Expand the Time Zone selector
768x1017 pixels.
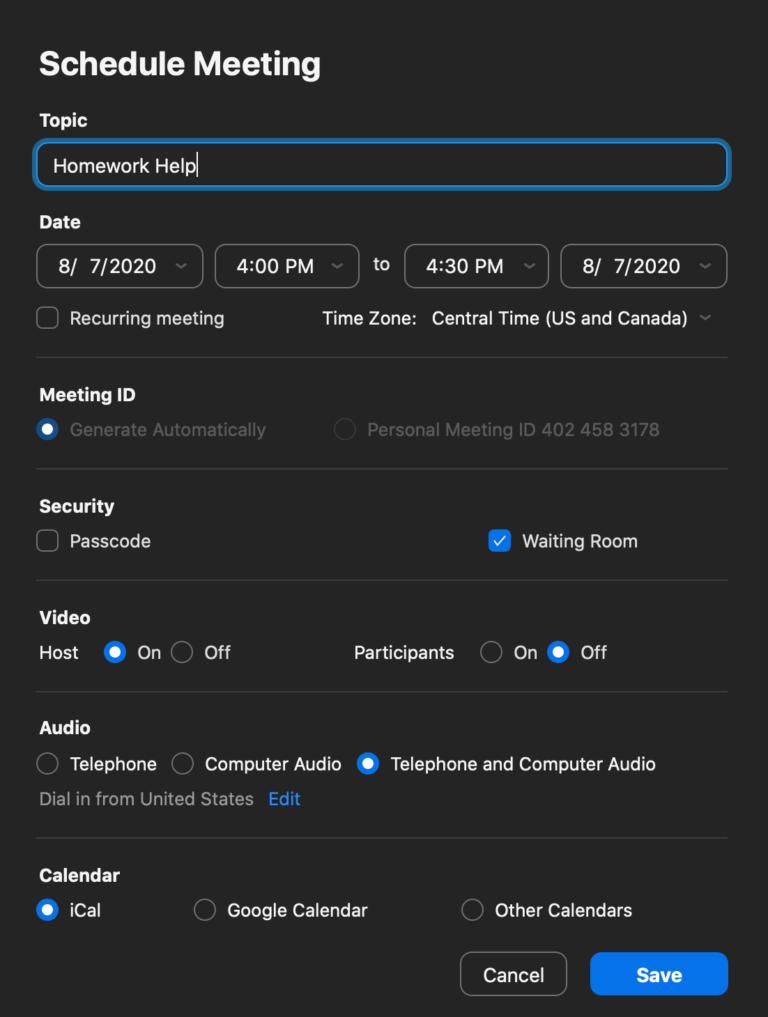point(571,318)
